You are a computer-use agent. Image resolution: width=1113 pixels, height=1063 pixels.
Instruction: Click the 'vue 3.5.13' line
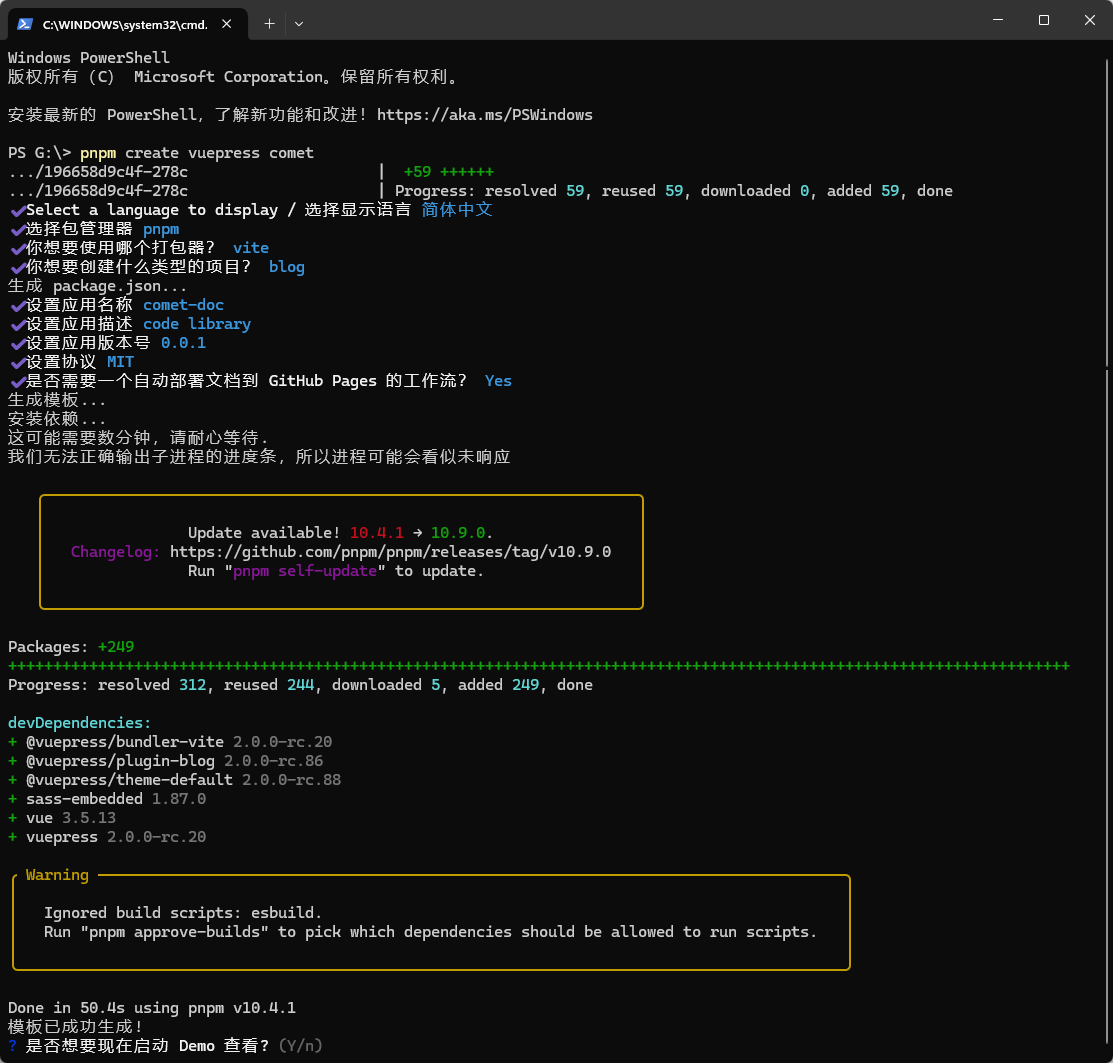pyautogui.click(x=62, y=818)
